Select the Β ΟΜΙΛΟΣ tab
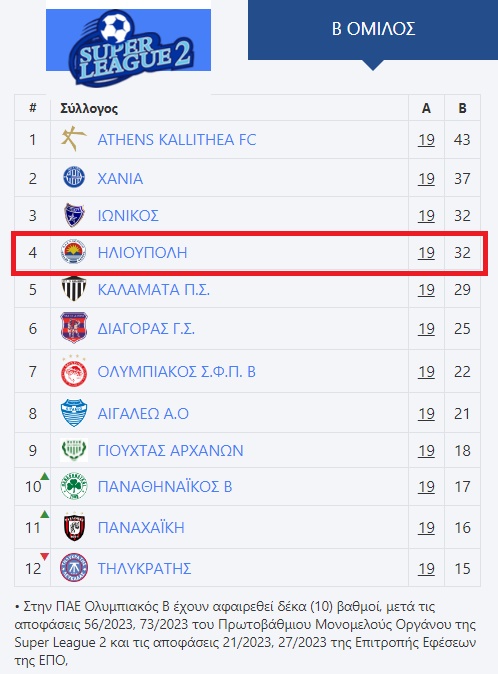498x674 pixels. coord(373,30)
